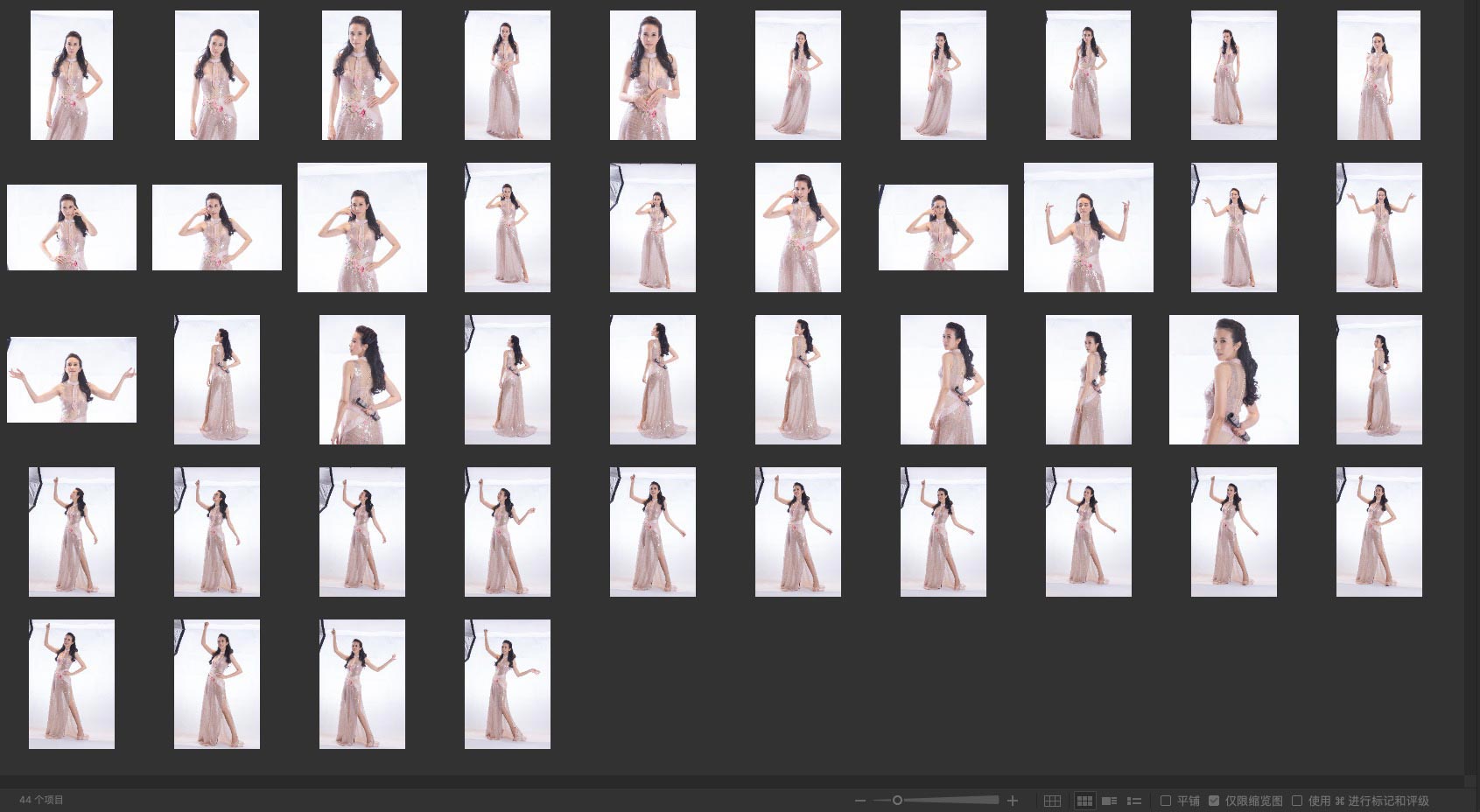
Task: Select the last thumbnail in the bottom row
Action: (x=508, y=684)
